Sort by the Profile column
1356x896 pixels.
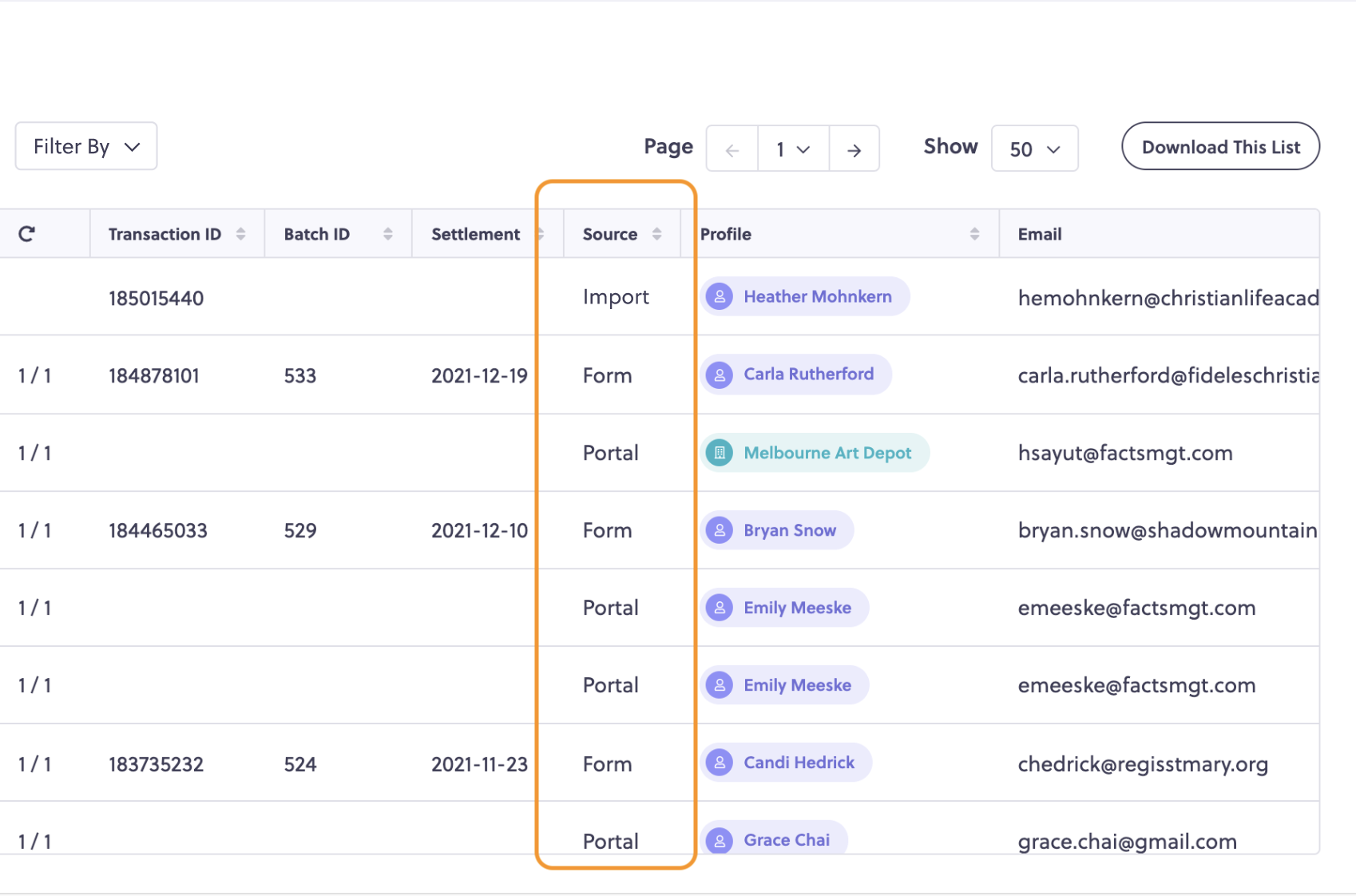coord(974,233)
